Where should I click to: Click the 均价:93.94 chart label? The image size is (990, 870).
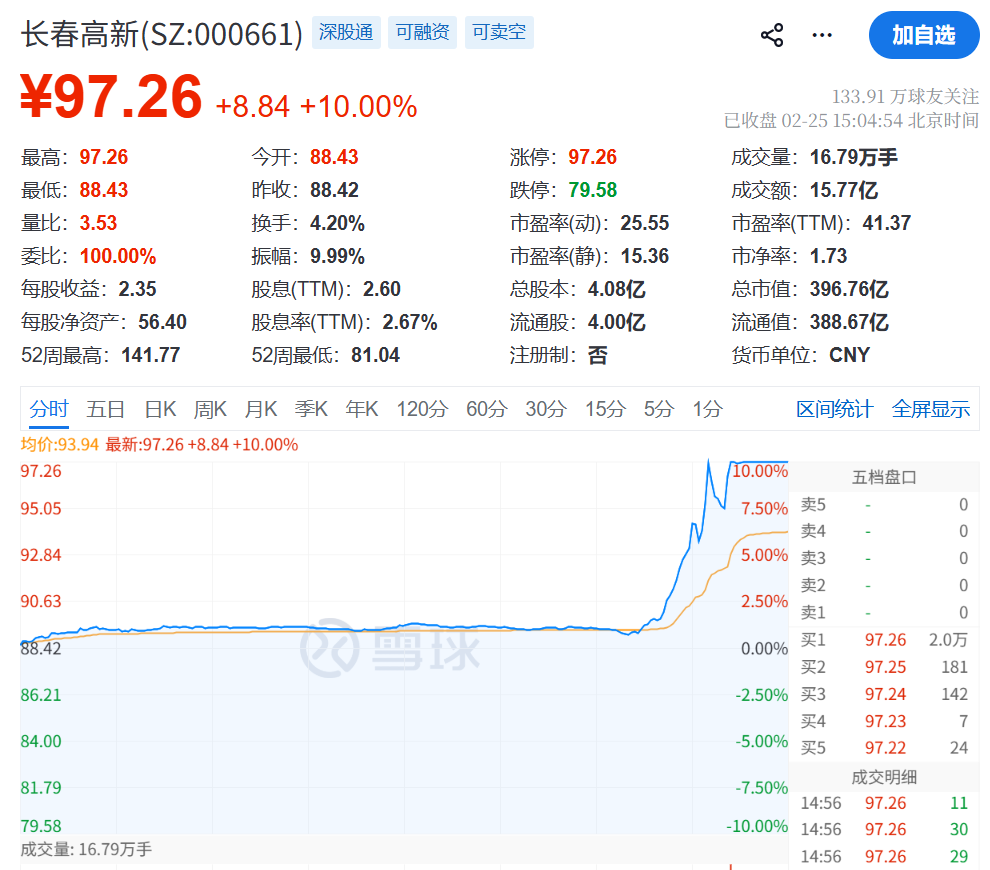tap(59, 445)
